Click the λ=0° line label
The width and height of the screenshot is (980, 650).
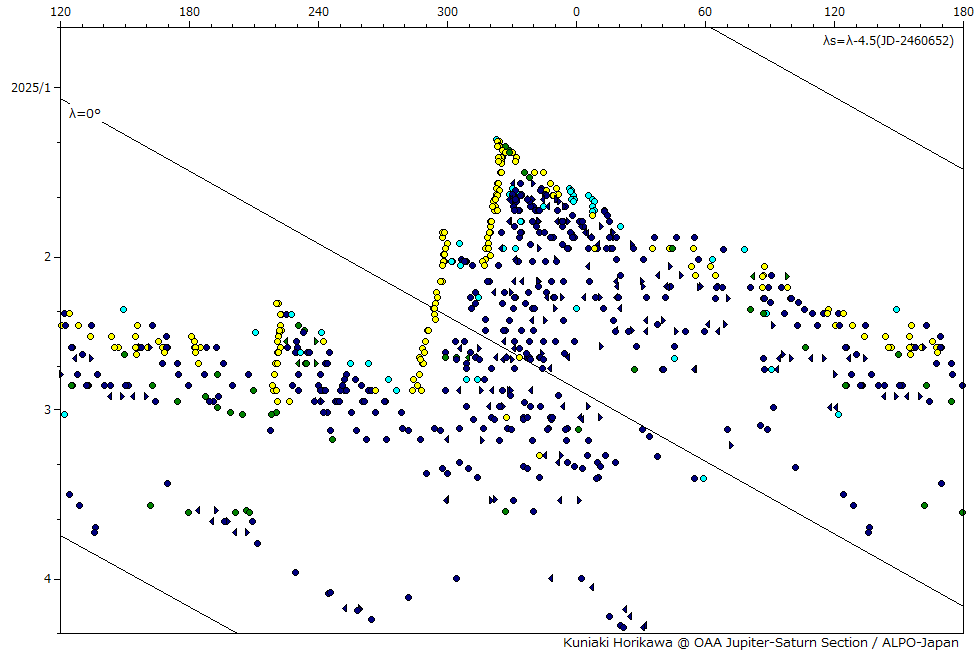pyautogui.click(x=85, y=114)
